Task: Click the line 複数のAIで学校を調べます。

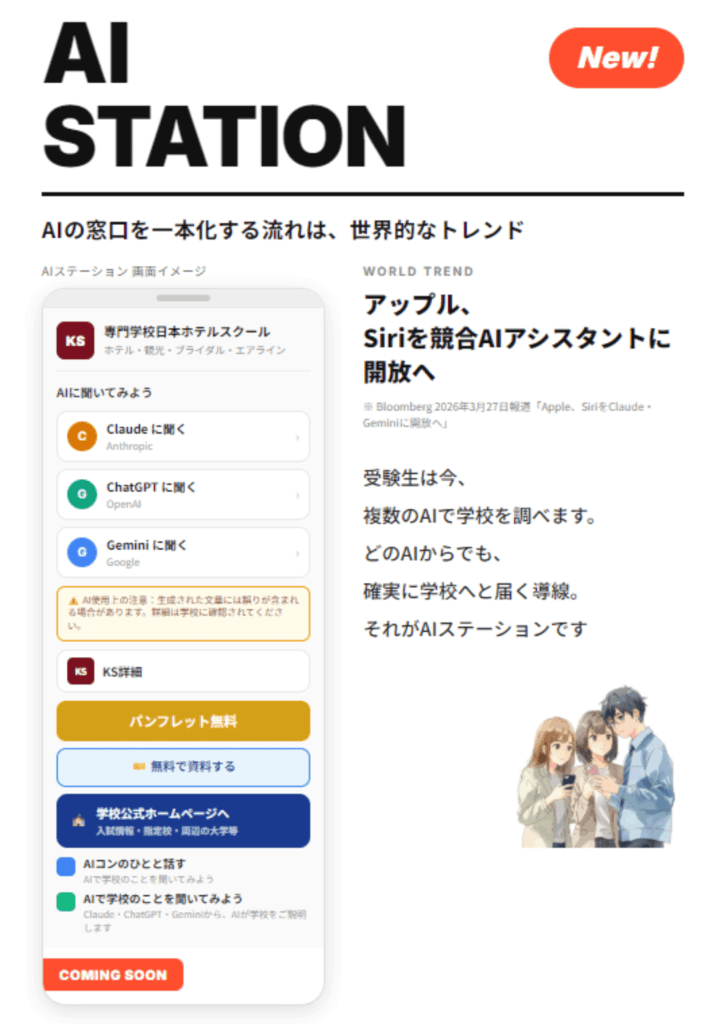Action: 480,516
